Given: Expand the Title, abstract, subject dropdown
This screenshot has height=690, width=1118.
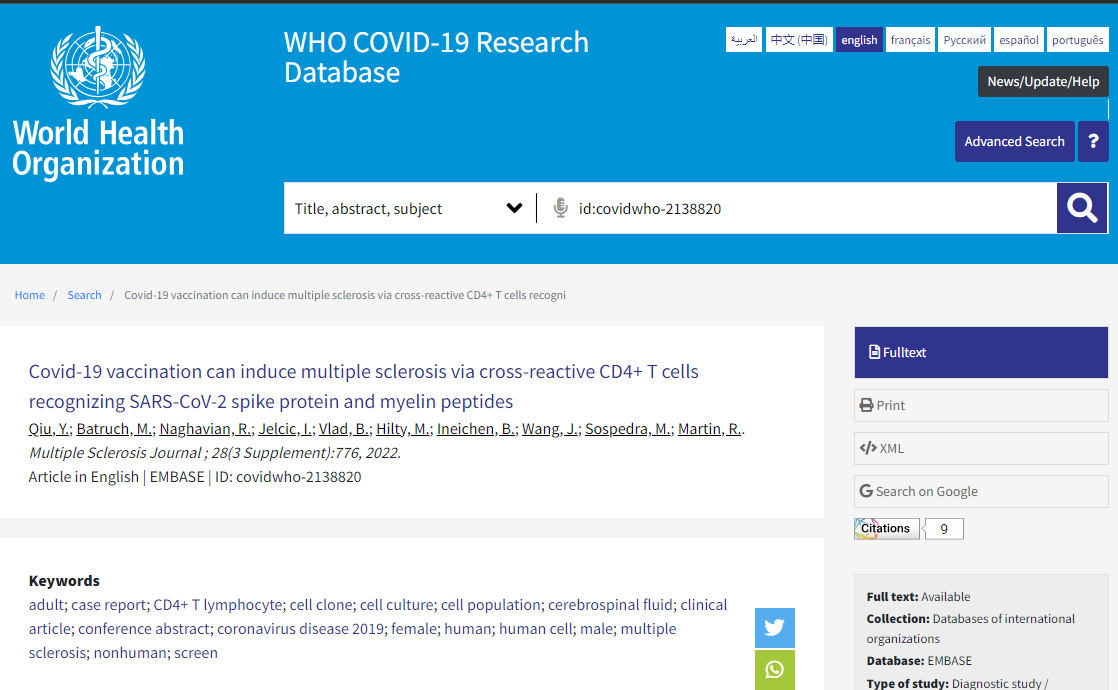Looking at the screenshot, I should [x=409, y=208].
